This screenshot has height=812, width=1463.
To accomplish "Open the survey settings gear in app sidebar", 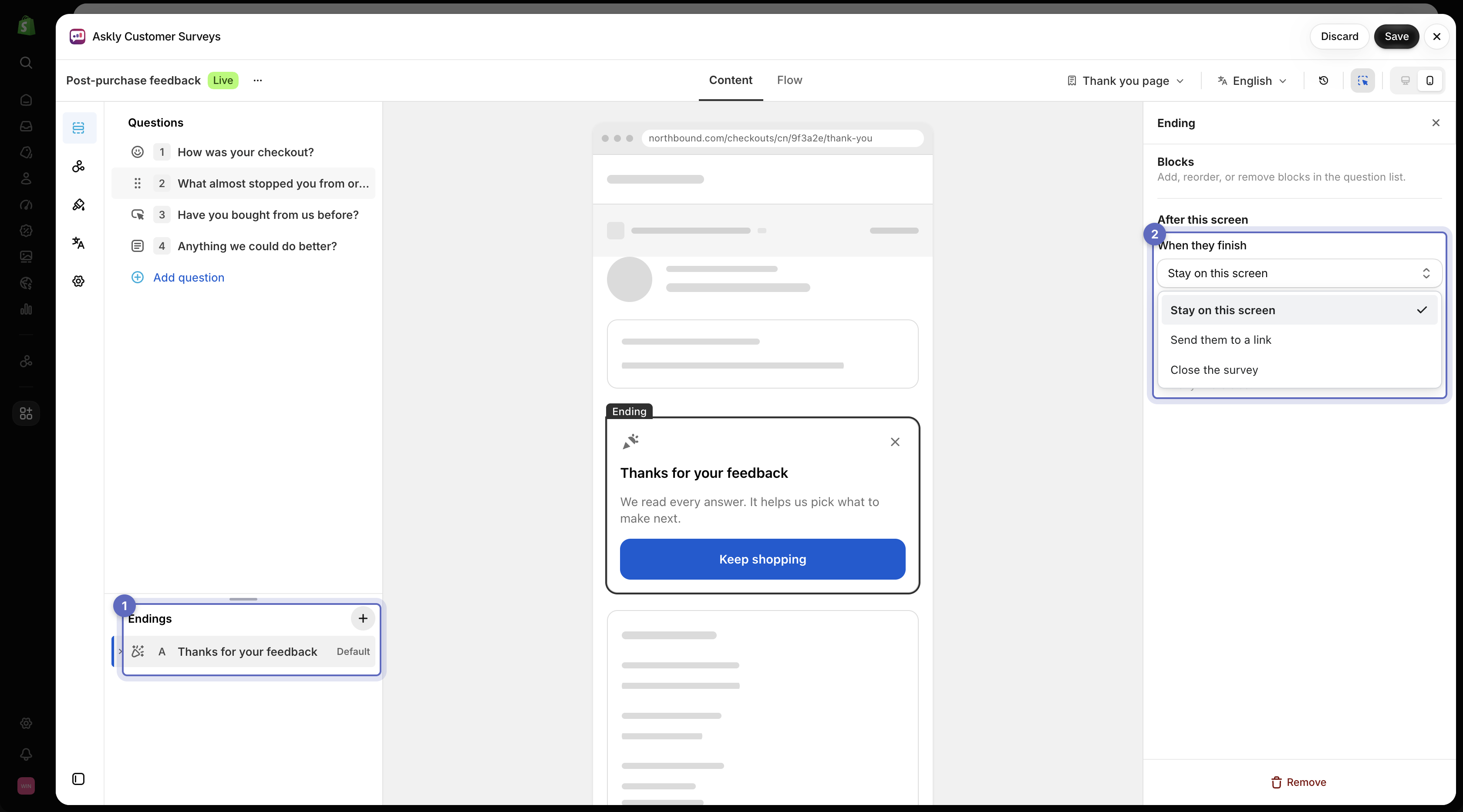I will click(78, 282).
